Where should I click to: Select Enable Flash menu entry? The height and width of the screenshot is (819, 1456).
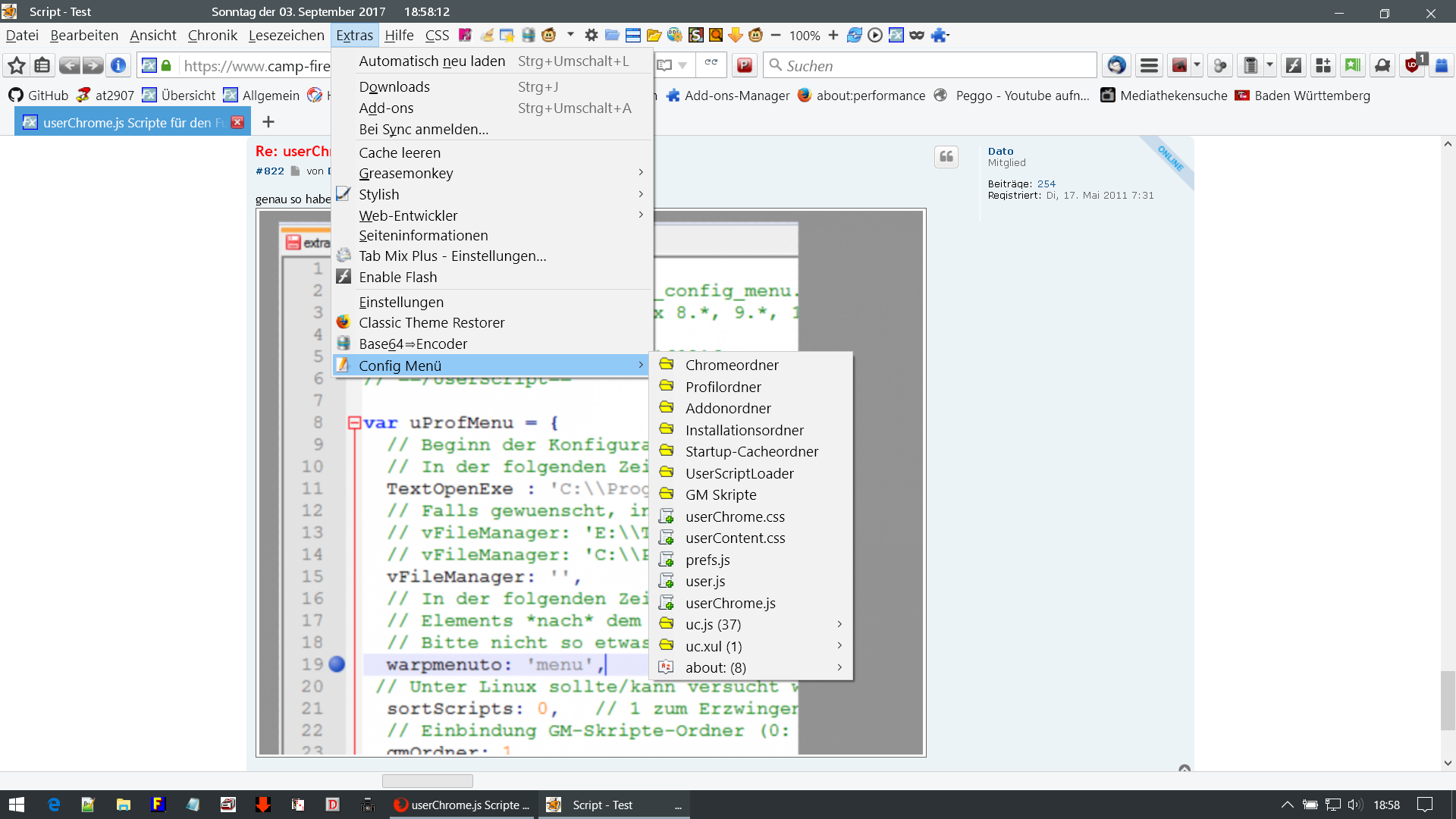(x=398, y=277)
